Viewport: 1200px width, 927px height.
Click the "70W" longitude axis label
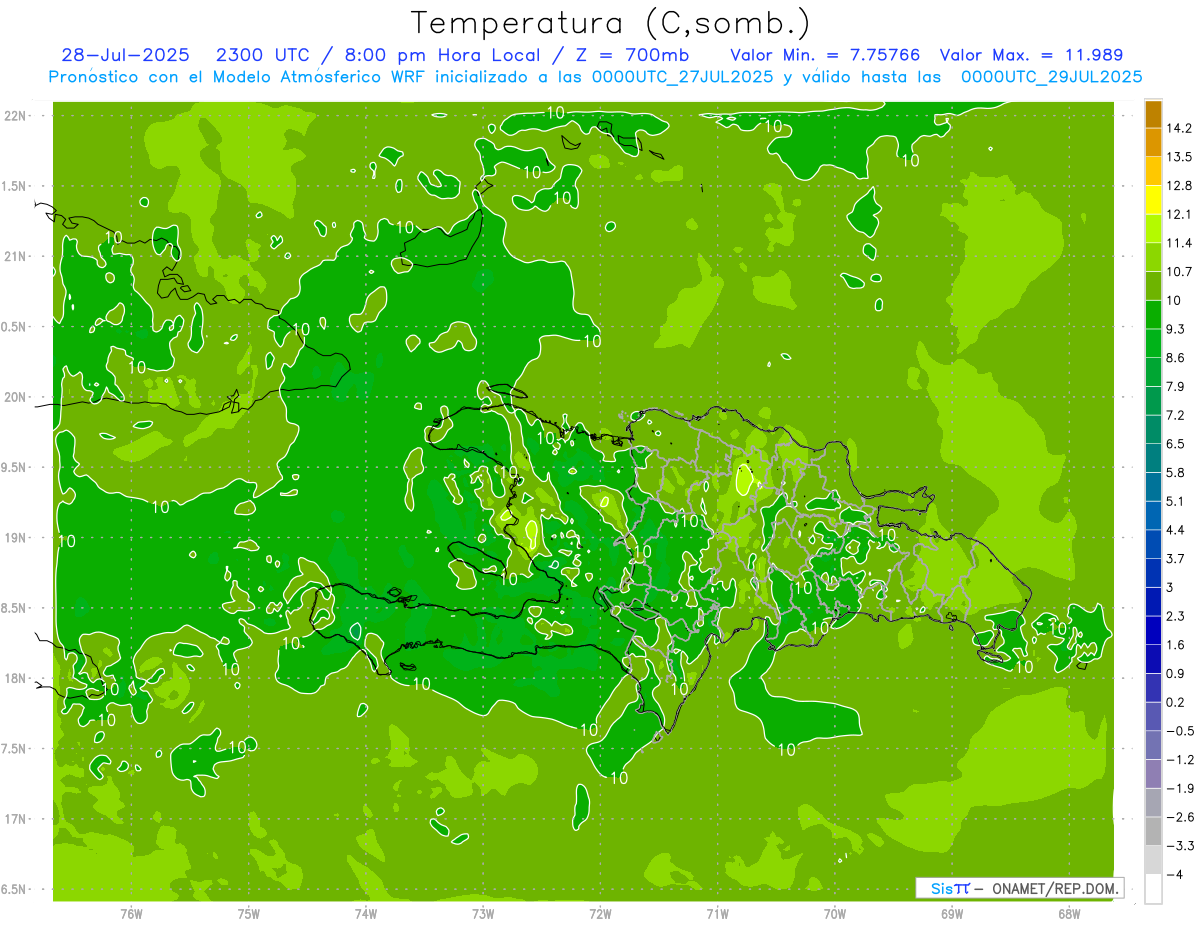(x=834, y=914)
